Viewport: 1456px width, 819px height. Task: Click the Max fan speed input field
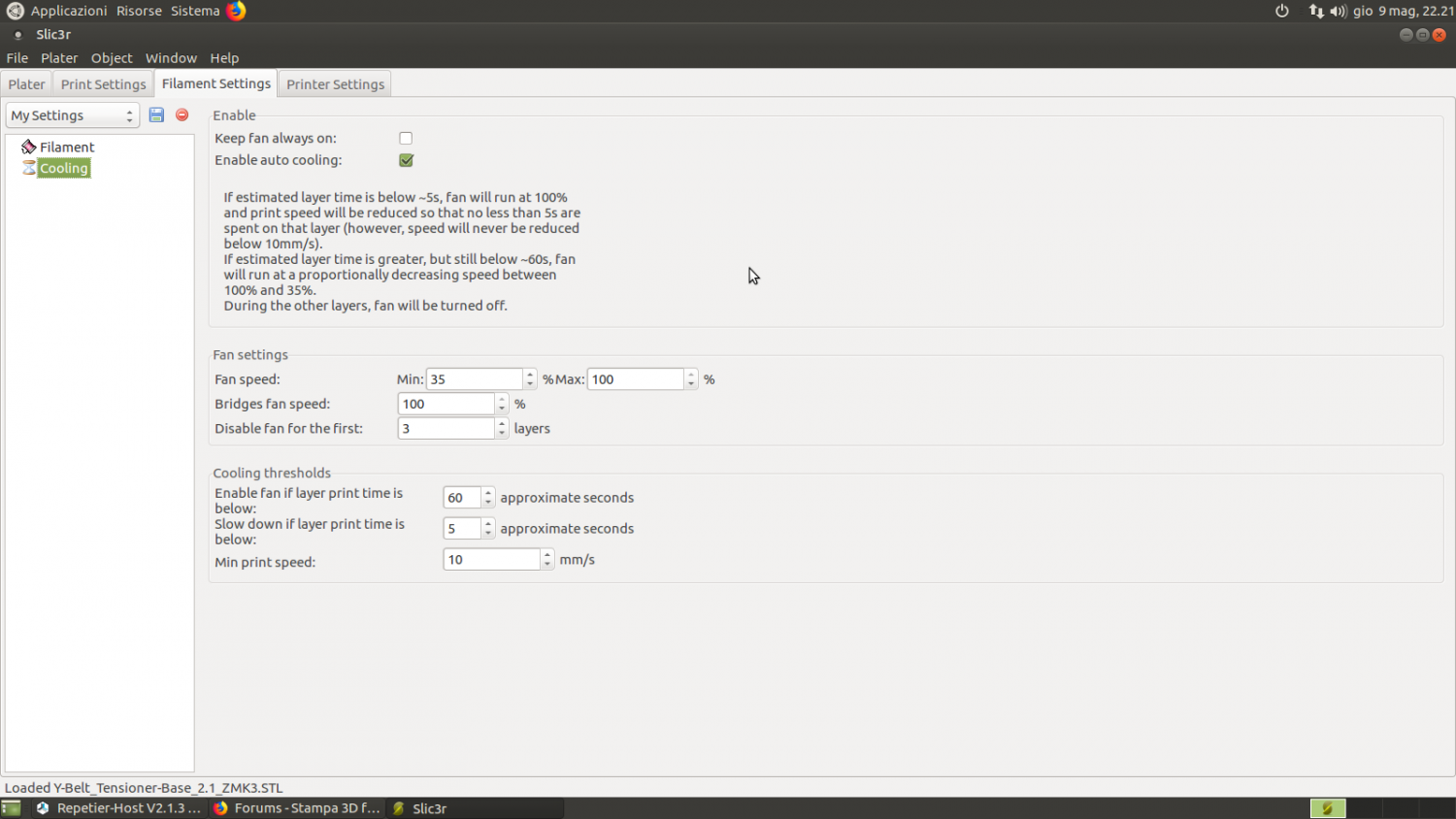click(636, 379)
